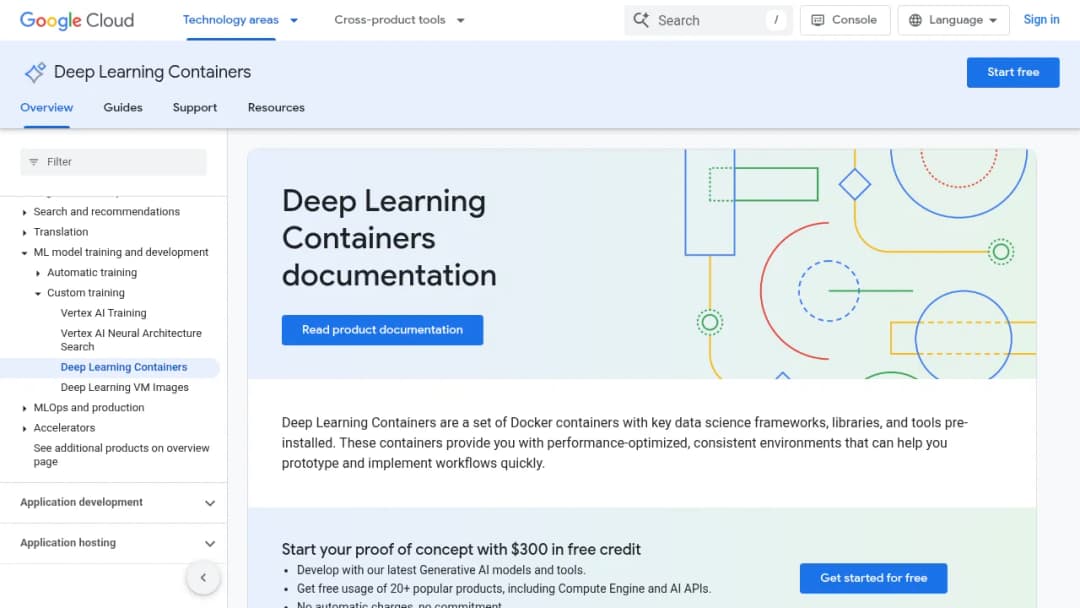
Task: Expand Search and recommendations tree arrow
Action: [24, 212]
